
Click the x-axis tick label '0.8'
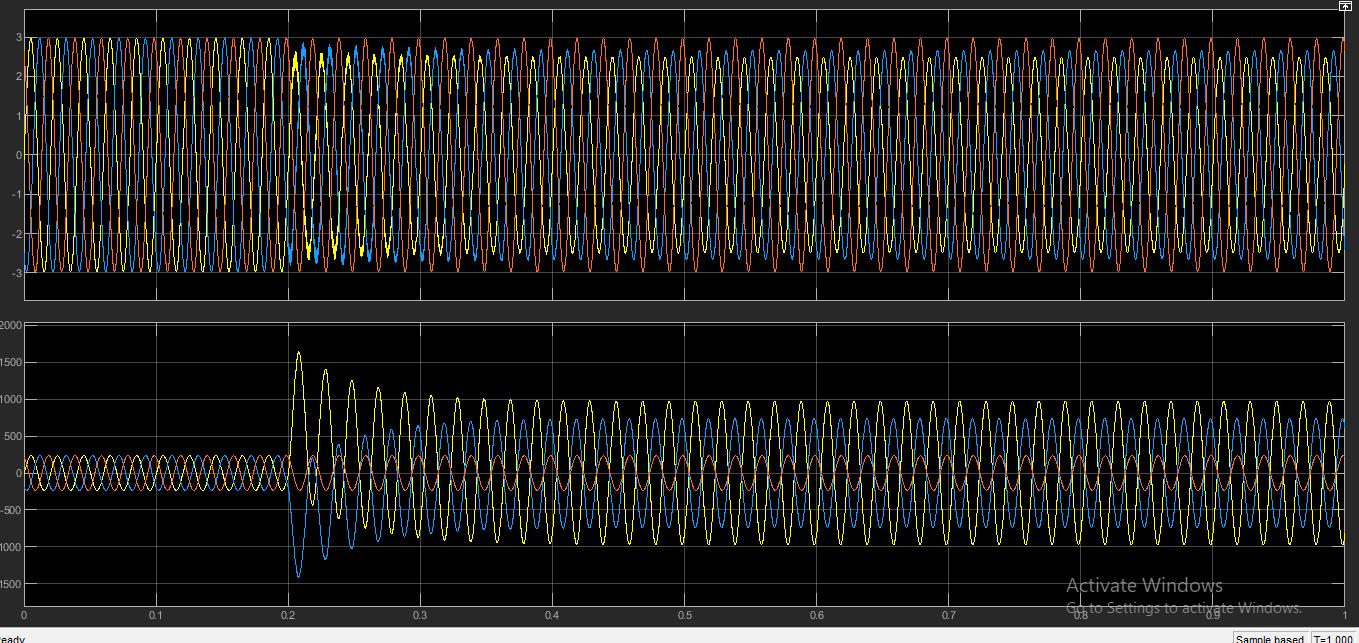coord(1081,614)
